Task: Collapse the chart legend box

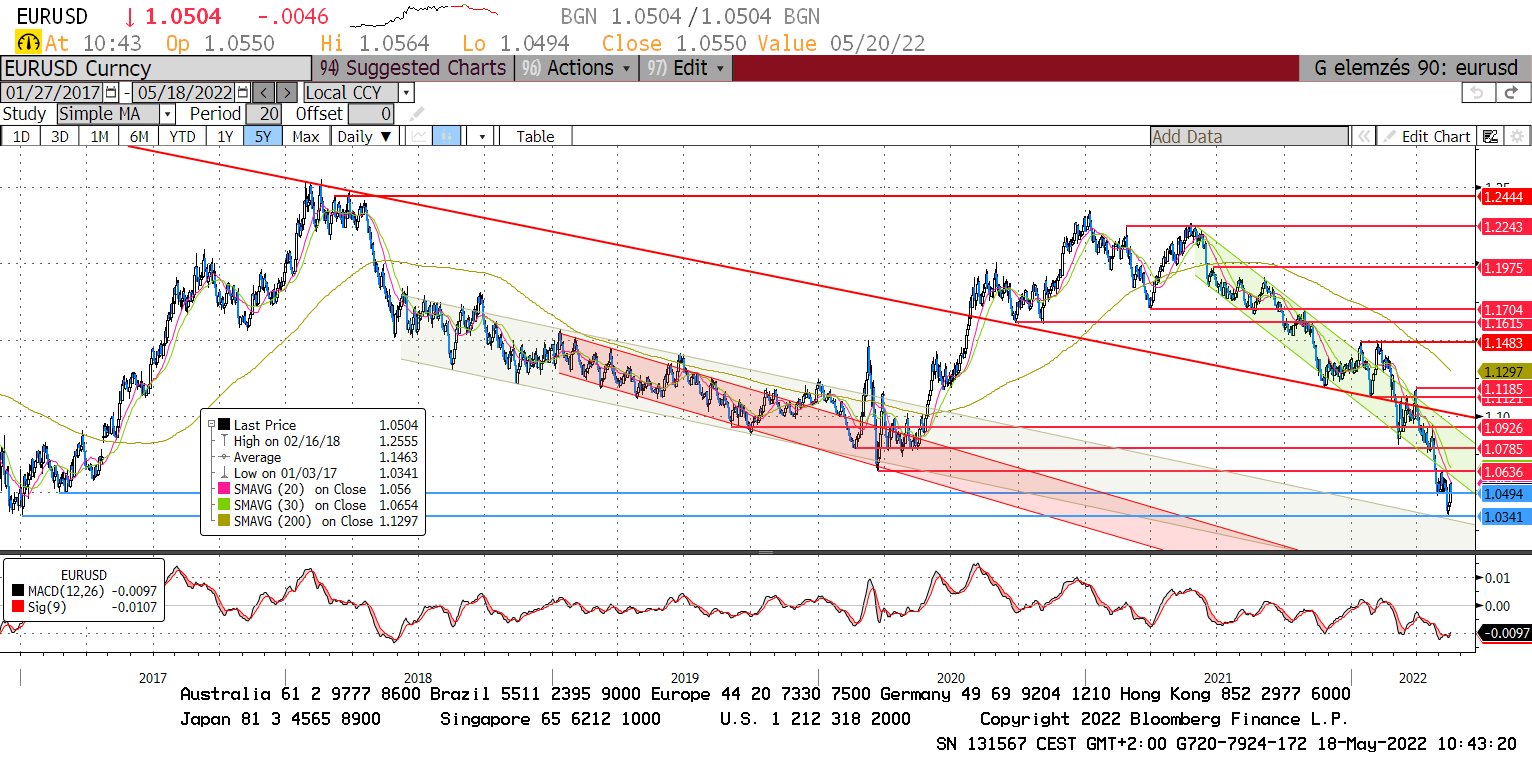Action: [211, 424]
